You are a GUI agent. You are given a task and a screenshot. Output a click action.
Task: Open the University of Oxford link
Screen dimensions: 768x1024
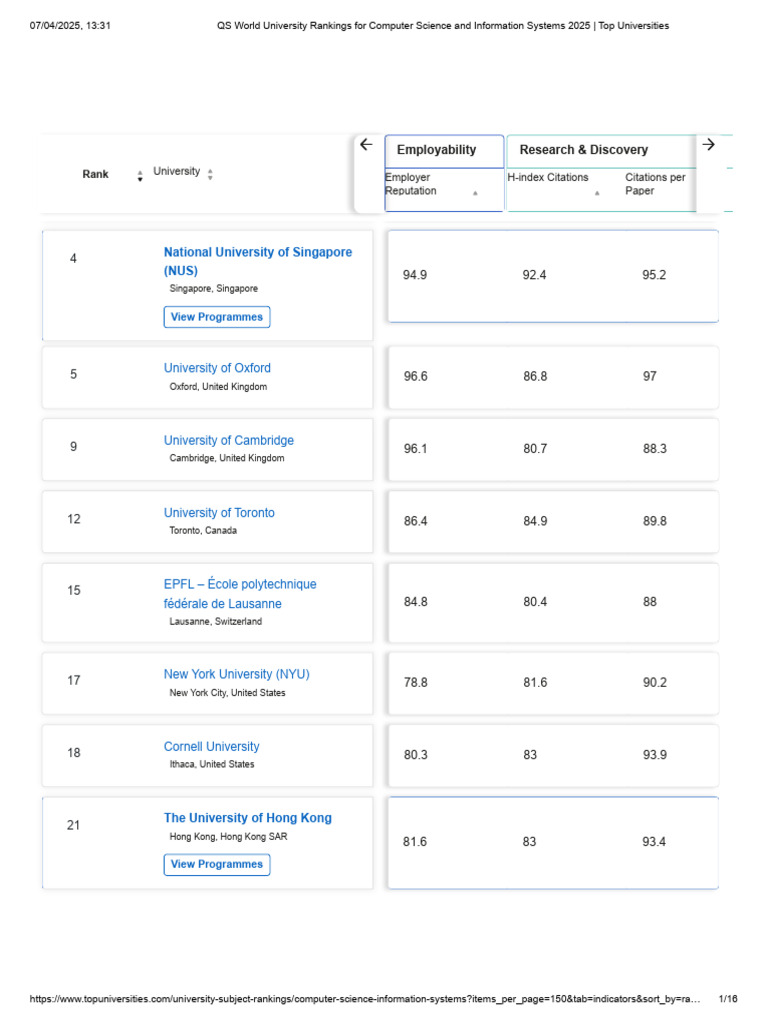coord(217,368)
